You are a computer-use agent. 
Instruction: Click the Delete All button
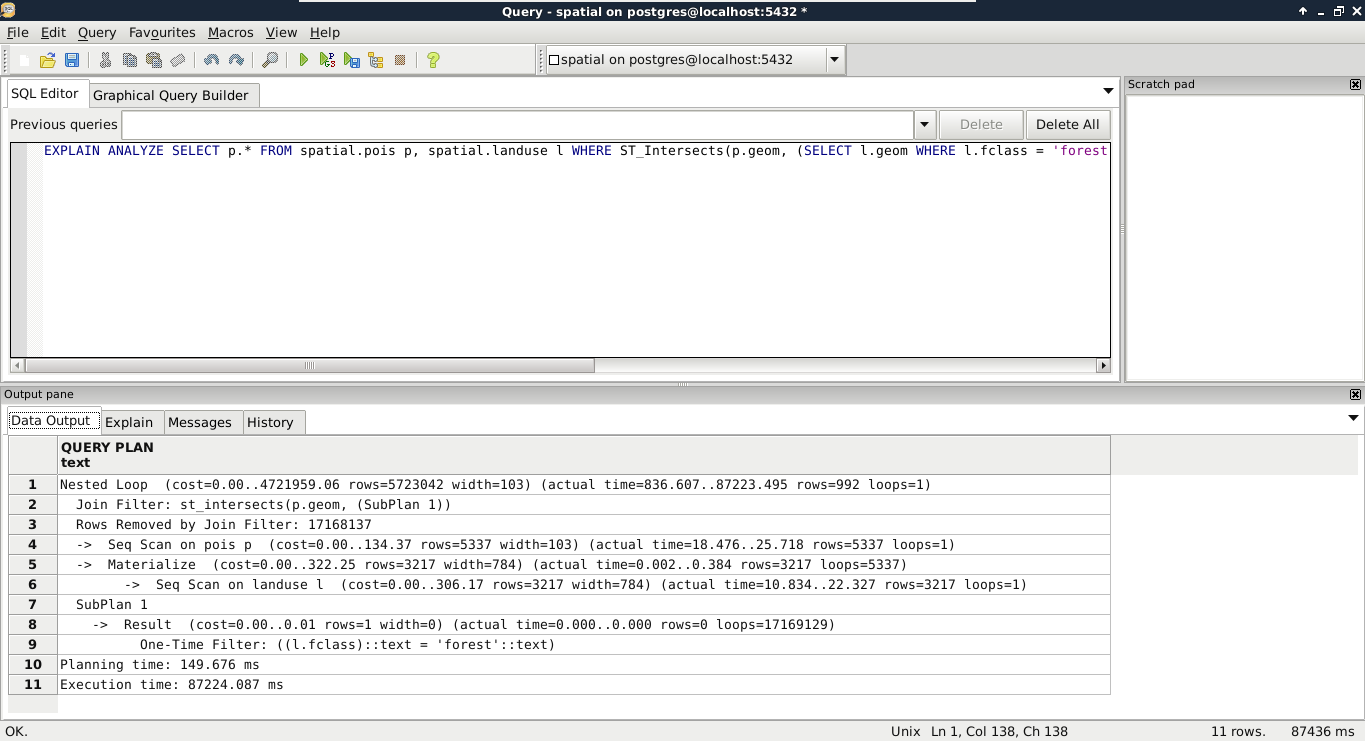[1068, 125]
